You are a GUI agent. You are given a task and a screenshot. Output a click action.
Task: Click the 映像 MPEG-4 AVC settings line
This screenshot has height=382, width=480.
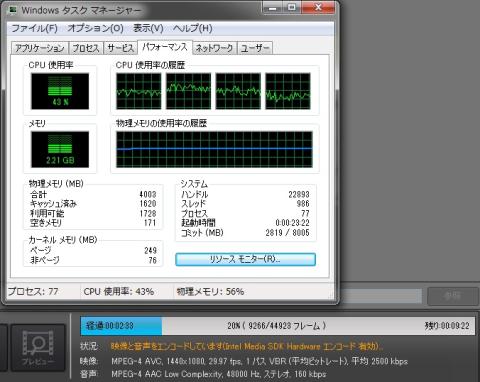click(x=259, y=361)
